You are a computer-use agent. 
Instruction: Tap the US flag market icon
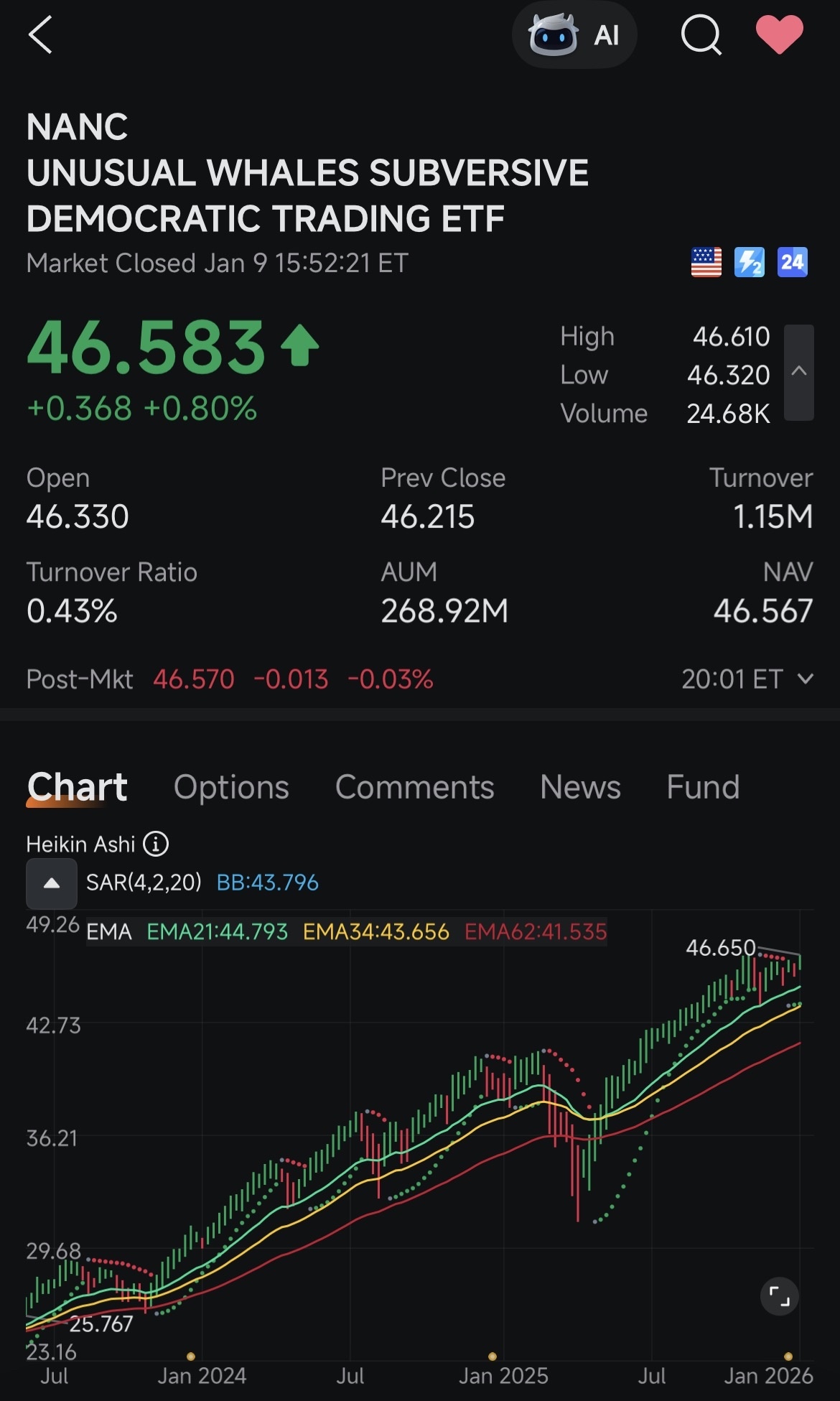[x=706, y=262]
